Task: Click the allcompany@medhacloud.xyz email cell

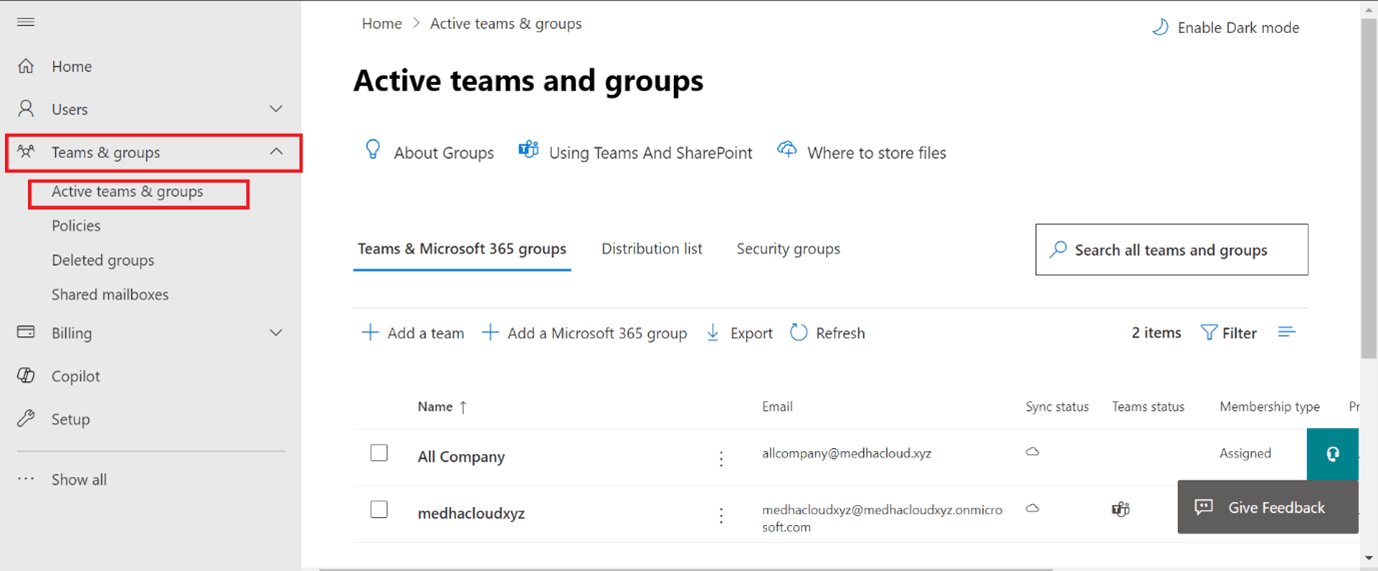Action: pos(847,453)
